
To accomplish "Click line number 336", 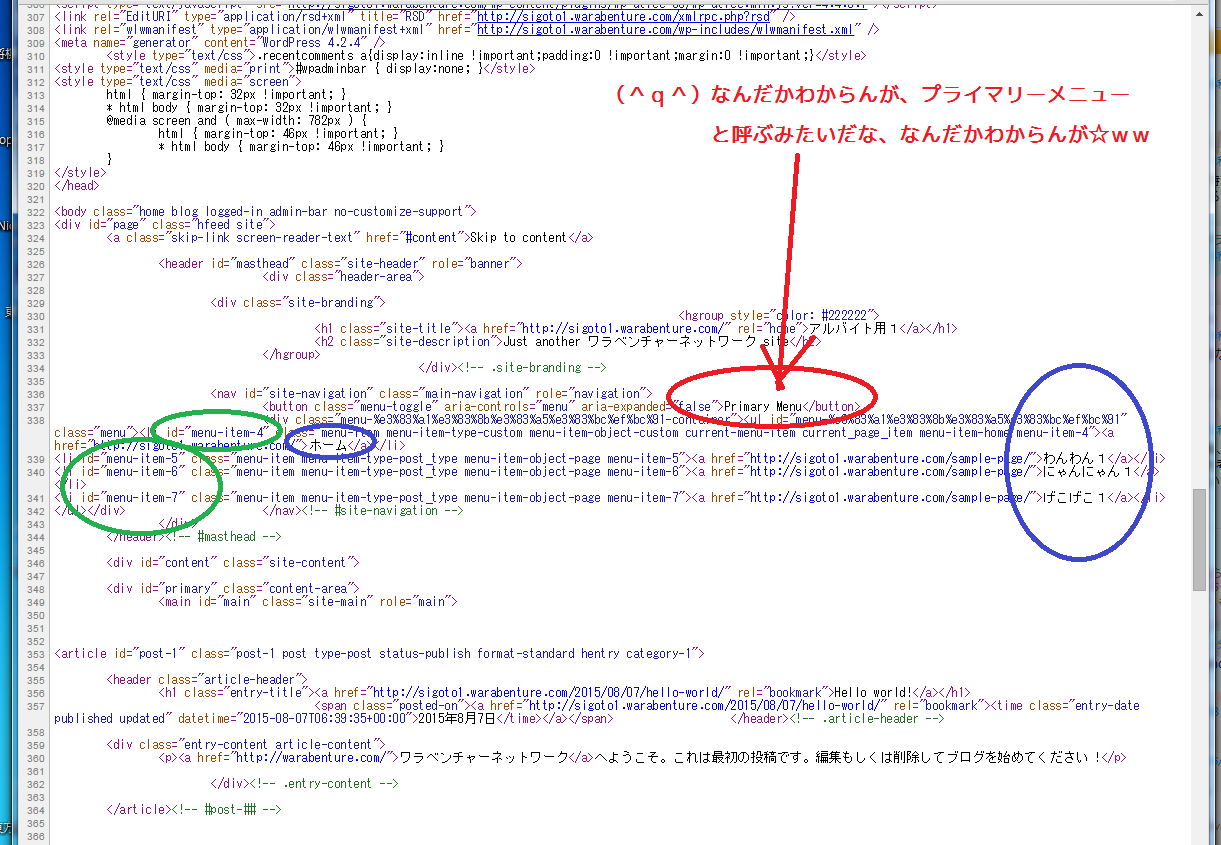I will point(36,393).
